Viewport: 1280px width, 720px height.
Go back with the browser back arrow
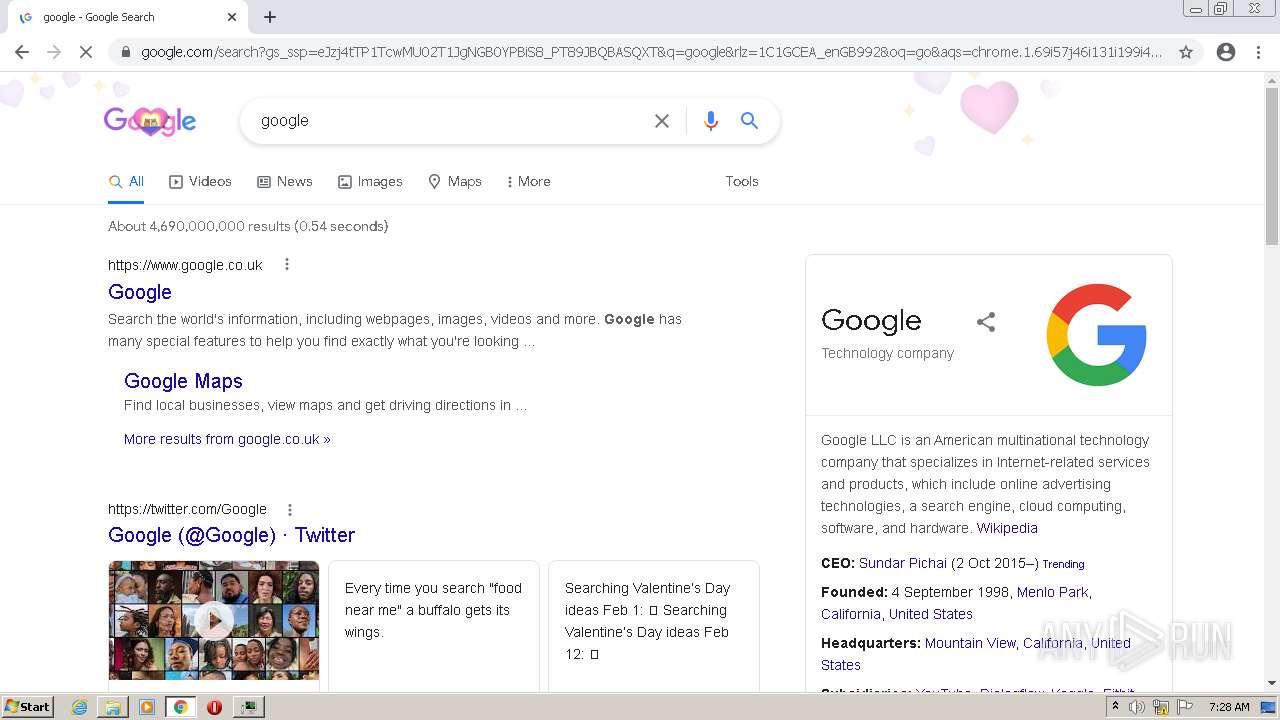pos(22,52)
